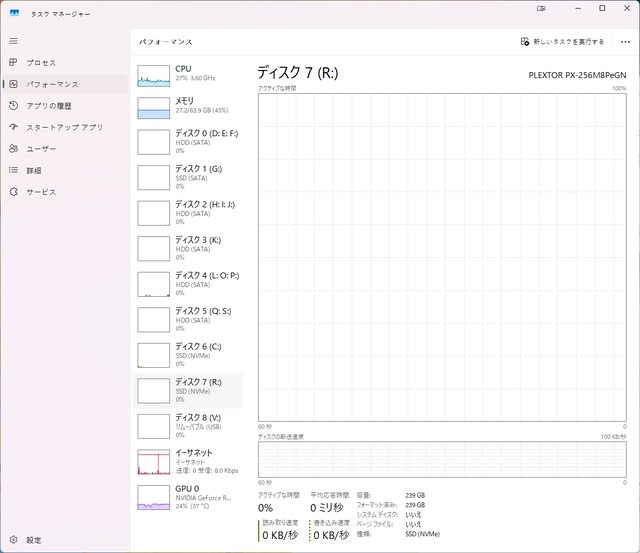Viewport: 640px width, 553px height.
Task: Show ディスク 6 (C:) SSD performance
Action: coord(188,354)
